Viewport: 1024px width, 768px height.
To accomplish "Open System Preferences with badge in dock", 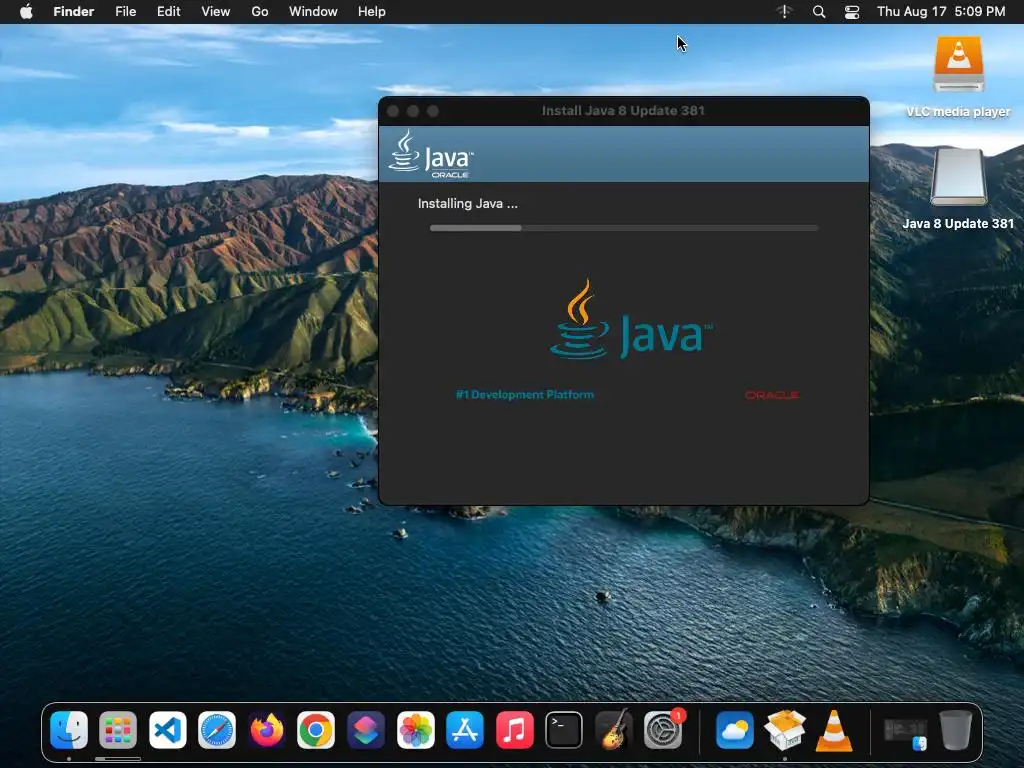I will (x=663, y=730).
